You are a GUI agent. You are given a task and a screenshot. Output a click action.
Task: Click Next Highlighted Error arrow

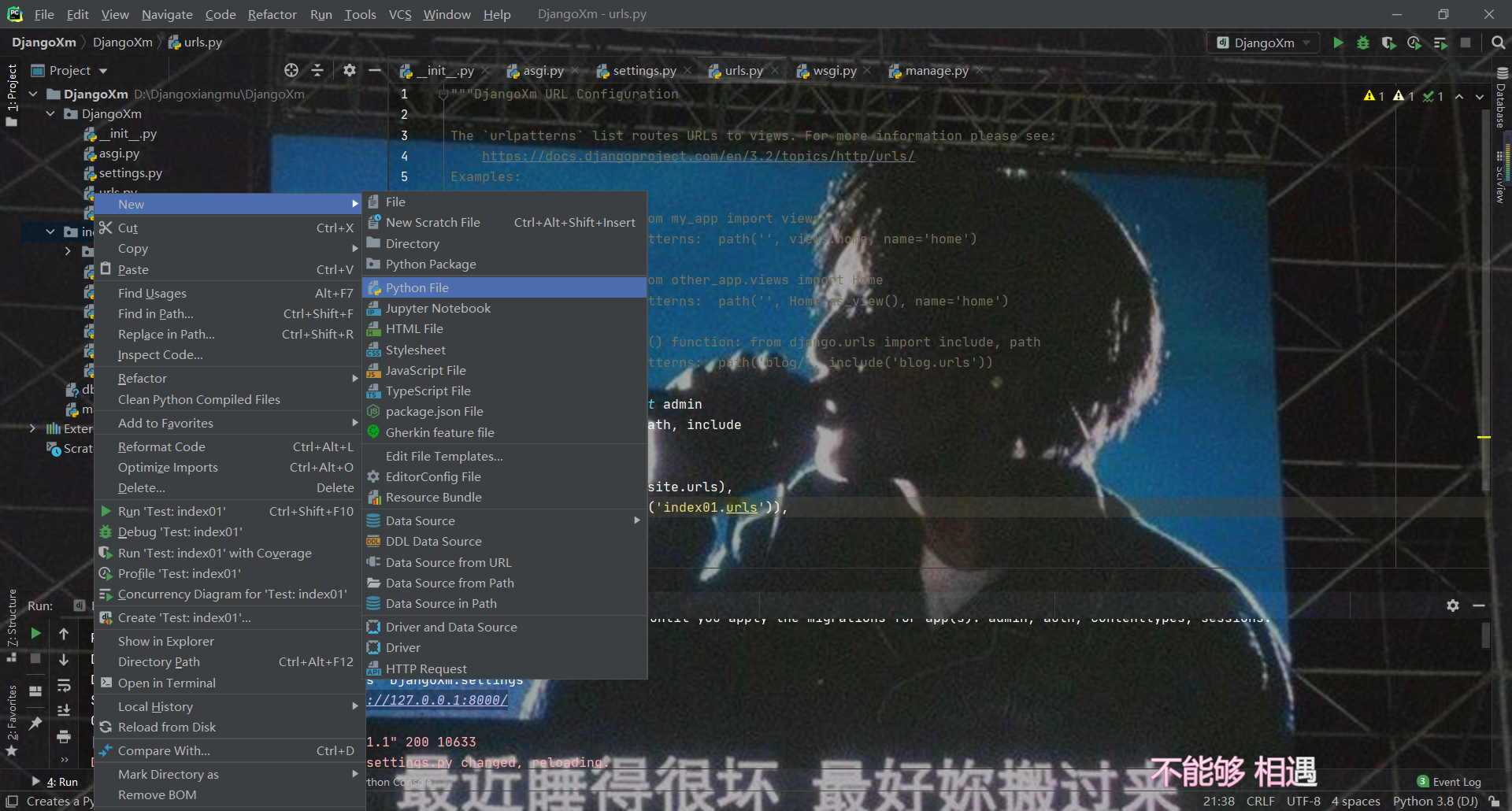(x=1480, y=96)
